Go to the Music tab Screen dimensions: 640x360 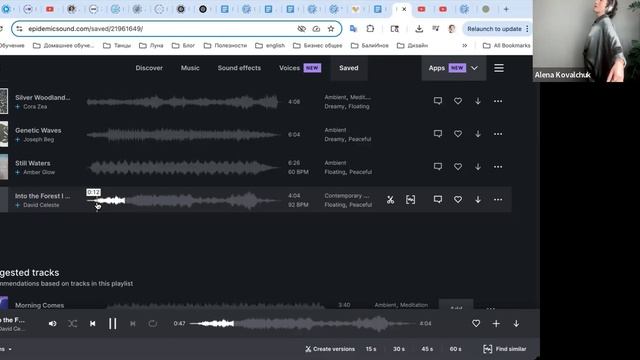pyautogui.click(x=190, y=68)
